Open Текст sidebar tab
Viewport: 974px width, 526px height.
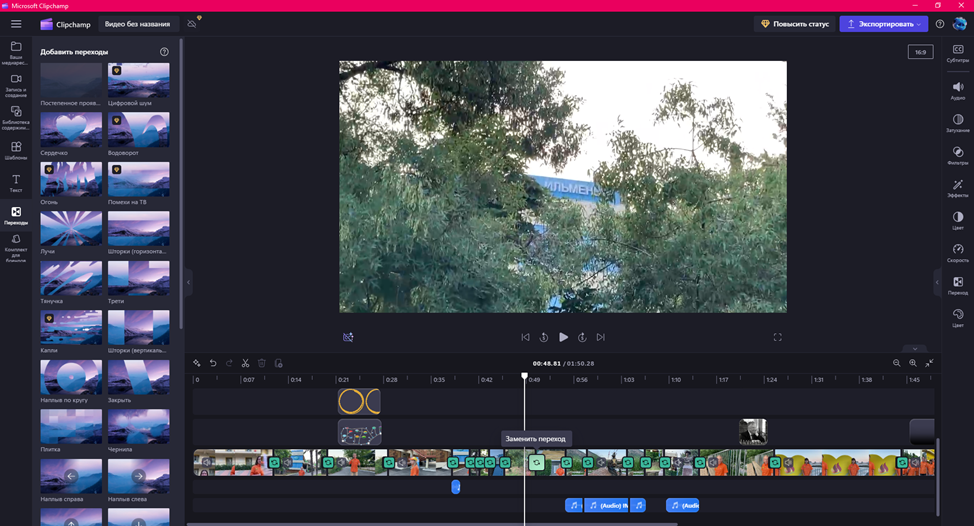(x=16, y=183)
